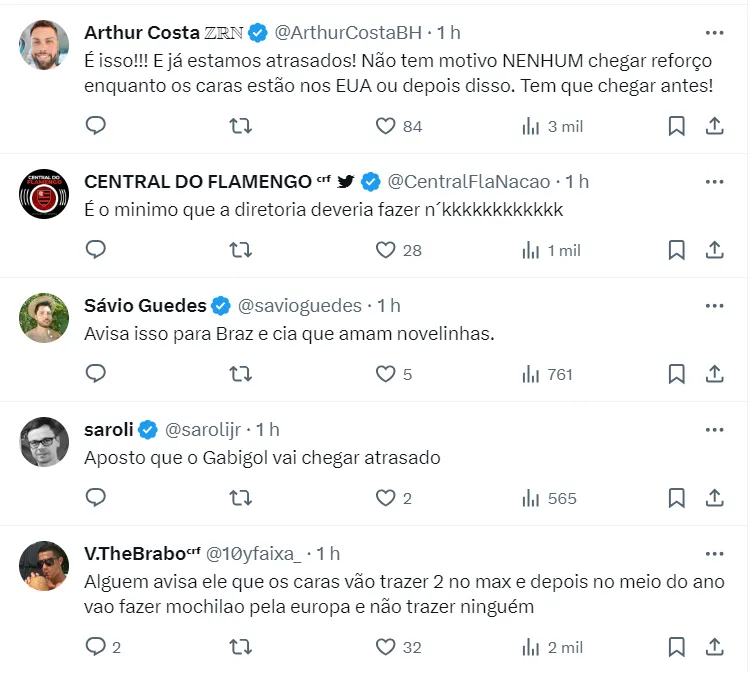This screenshot has height=673, width=753.
Task: Bookmark the saroli tweet
Action: (x=676, y=498)
